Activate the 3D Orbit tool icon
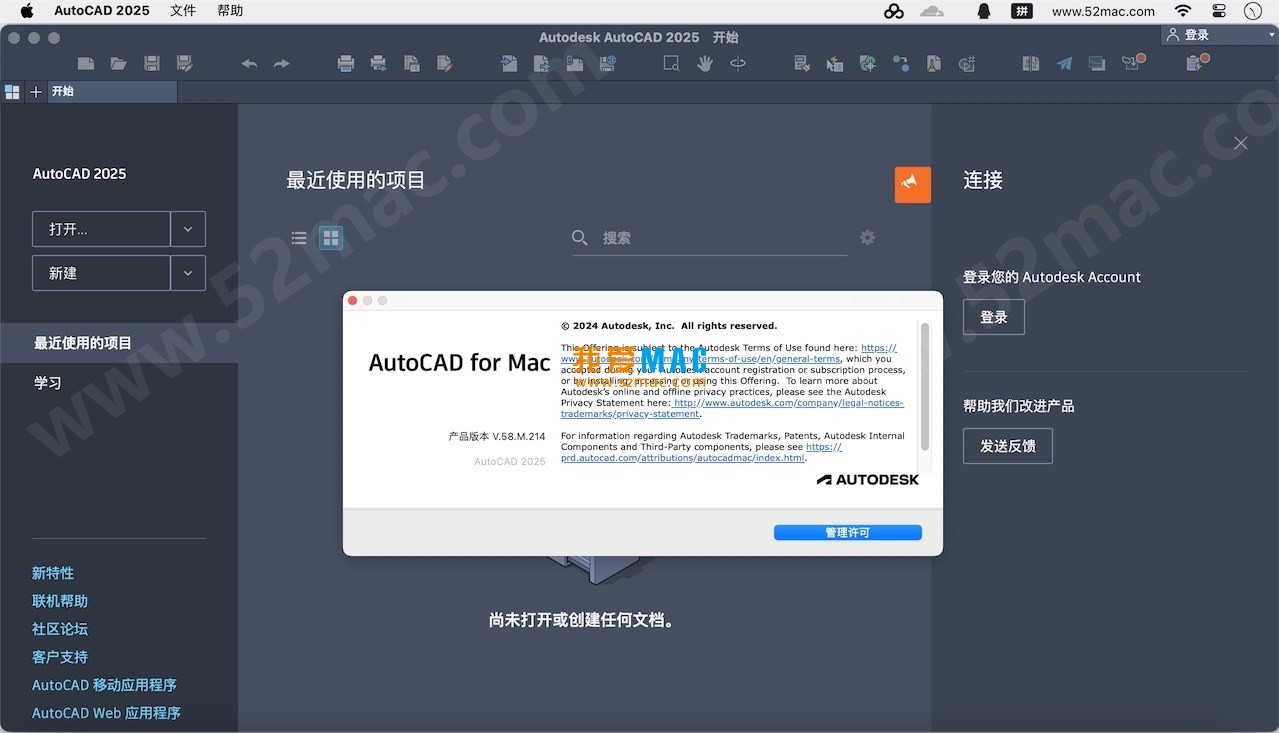The image size is (1279, 733). (x=737, y=62)
